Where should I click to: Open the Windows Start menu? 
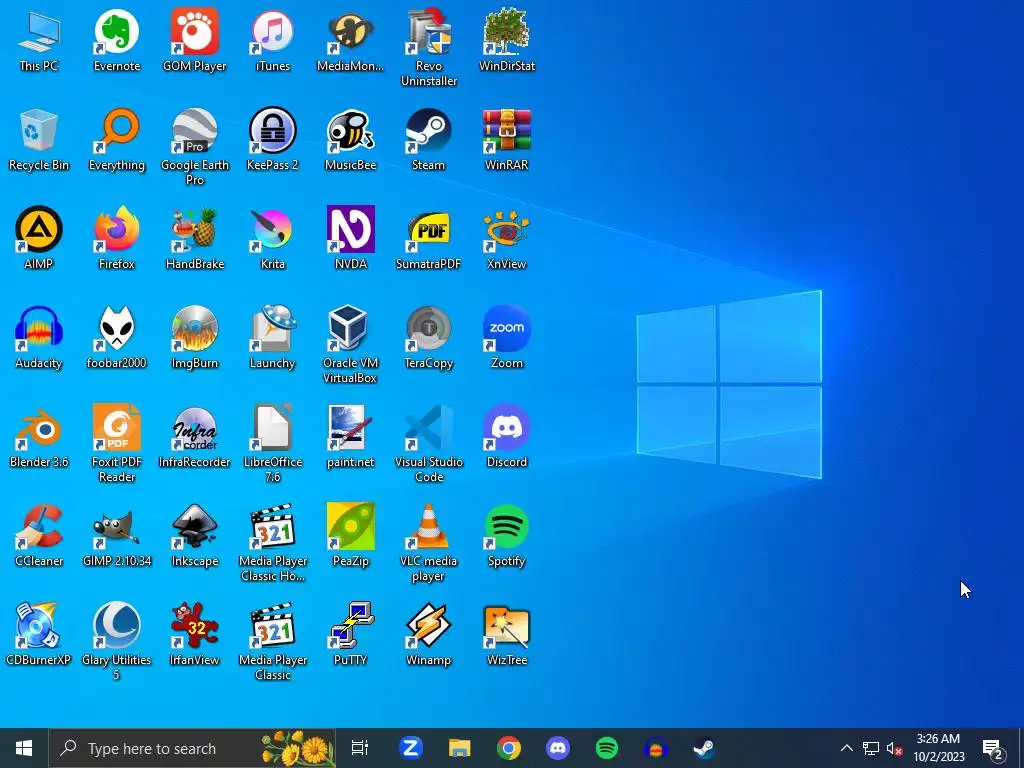24,748
